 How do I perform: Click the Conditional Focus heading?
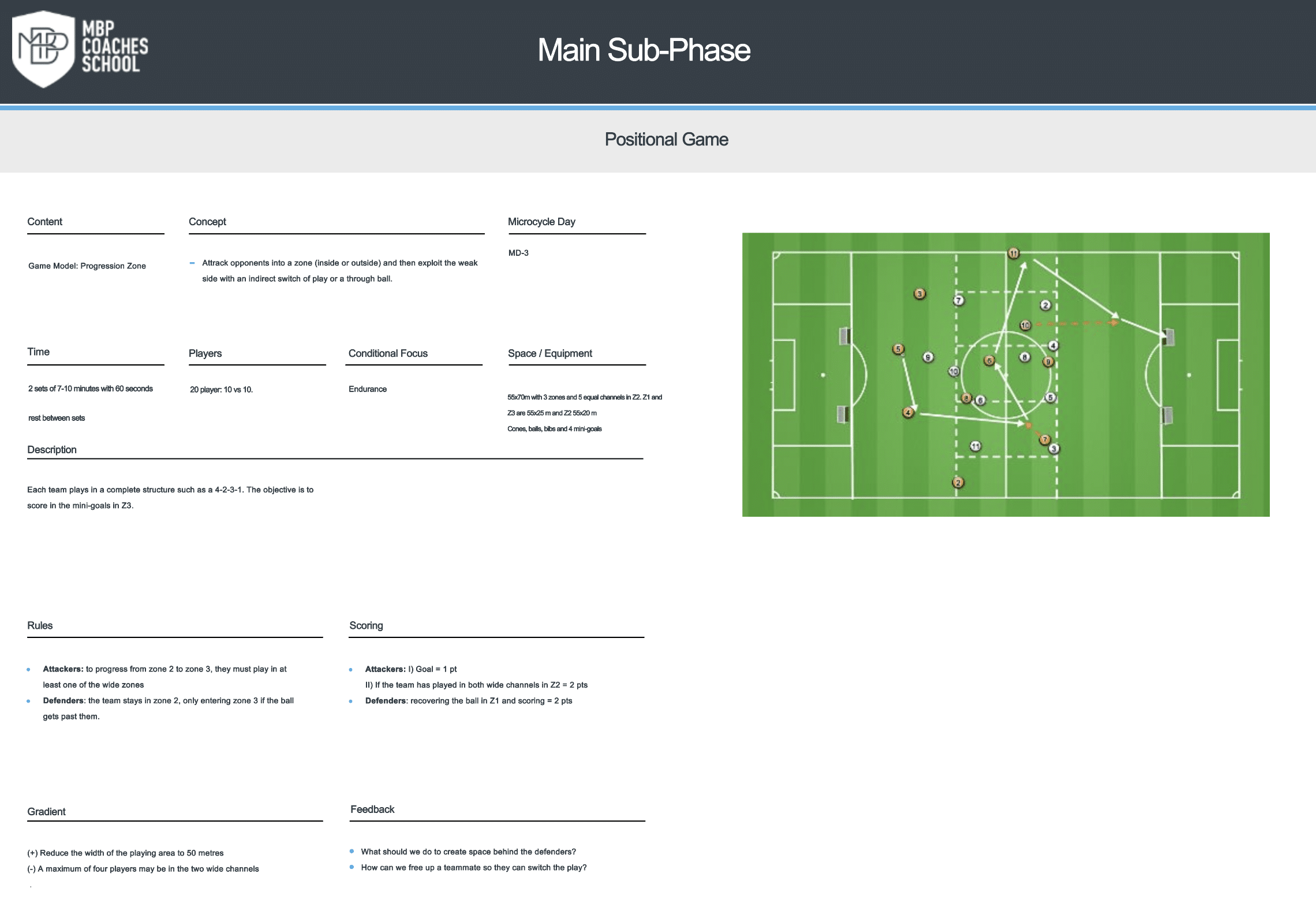pos(388,353)
